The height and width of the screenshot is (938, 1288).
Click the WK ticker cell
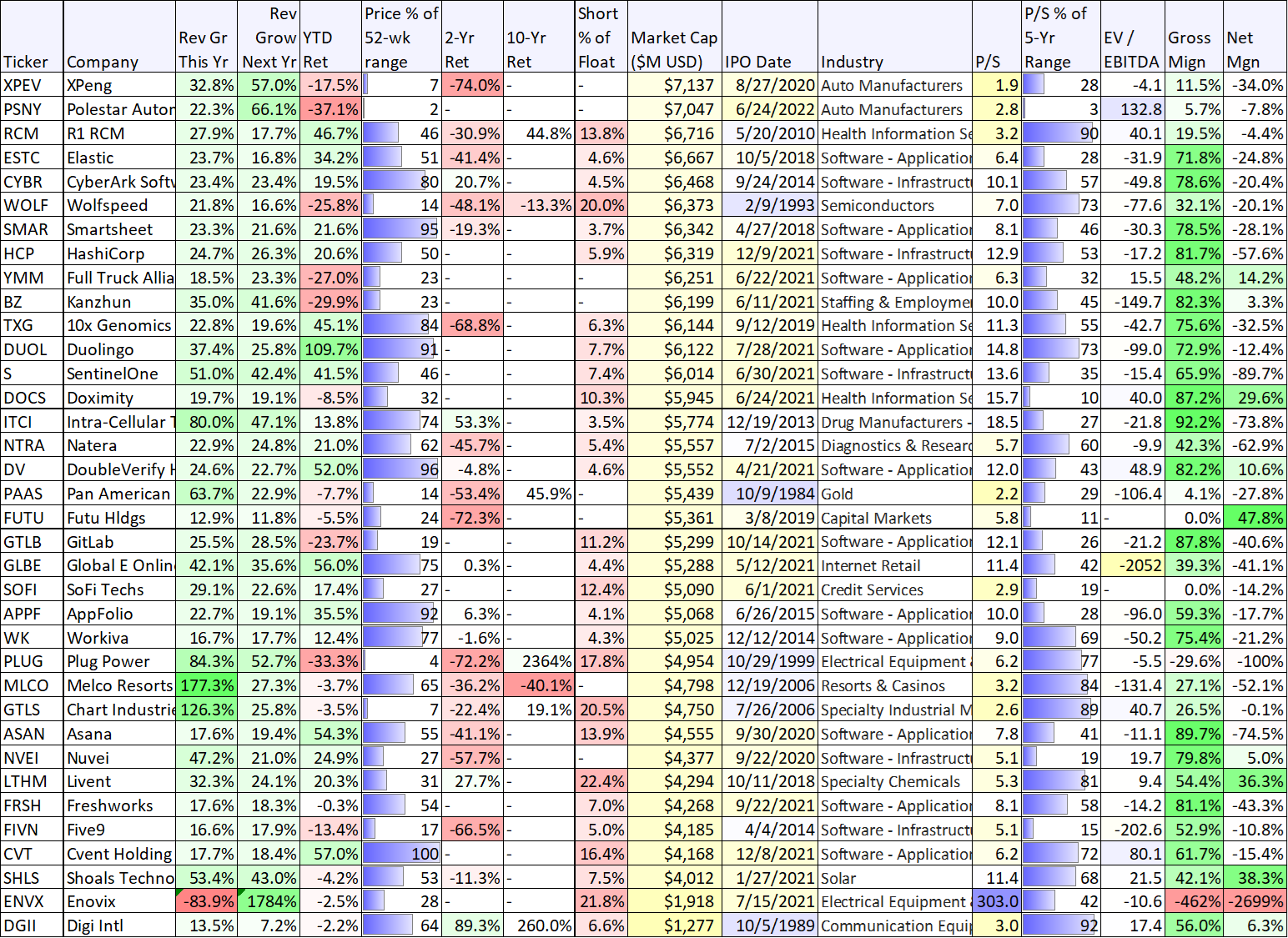32,638
